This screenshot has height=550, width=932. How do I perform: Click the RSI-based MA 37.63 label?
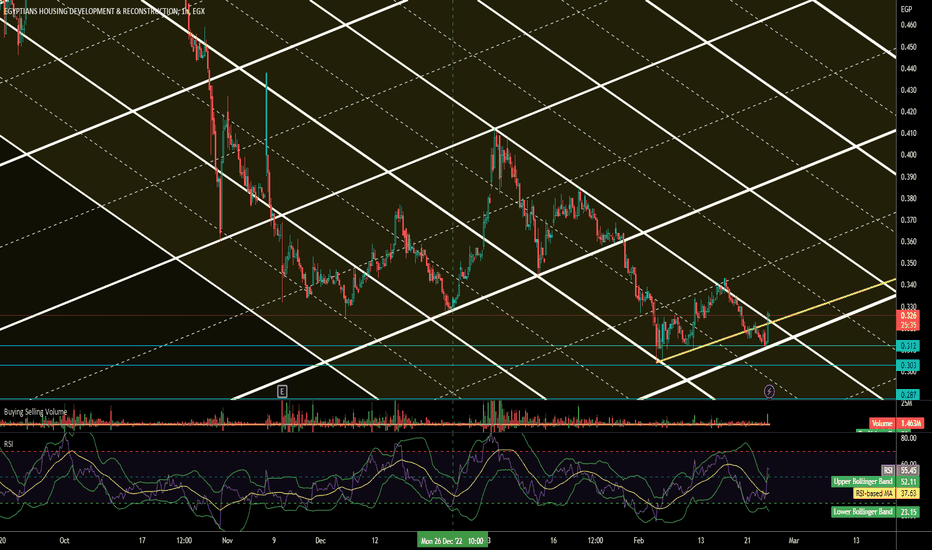(x=886, y=493)
